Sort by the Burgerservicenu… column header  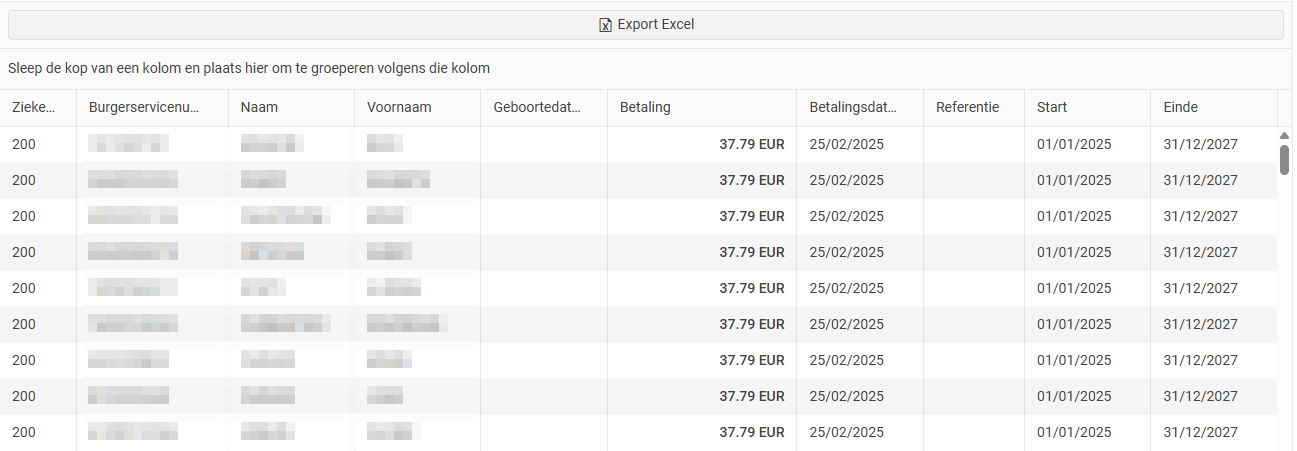[144, 108]
